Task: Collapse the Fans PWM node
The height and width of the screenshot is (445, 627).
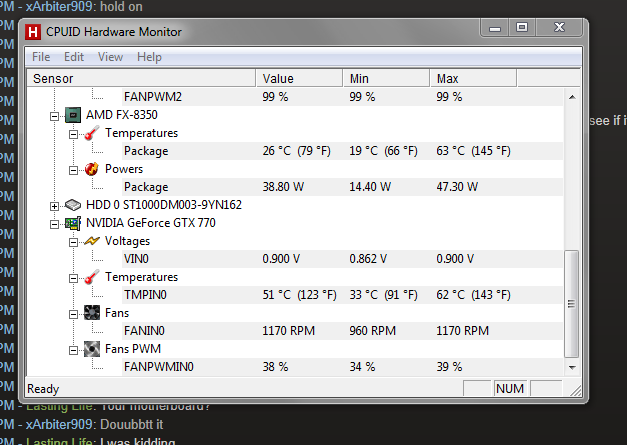Action: click(x=73, y=350)
